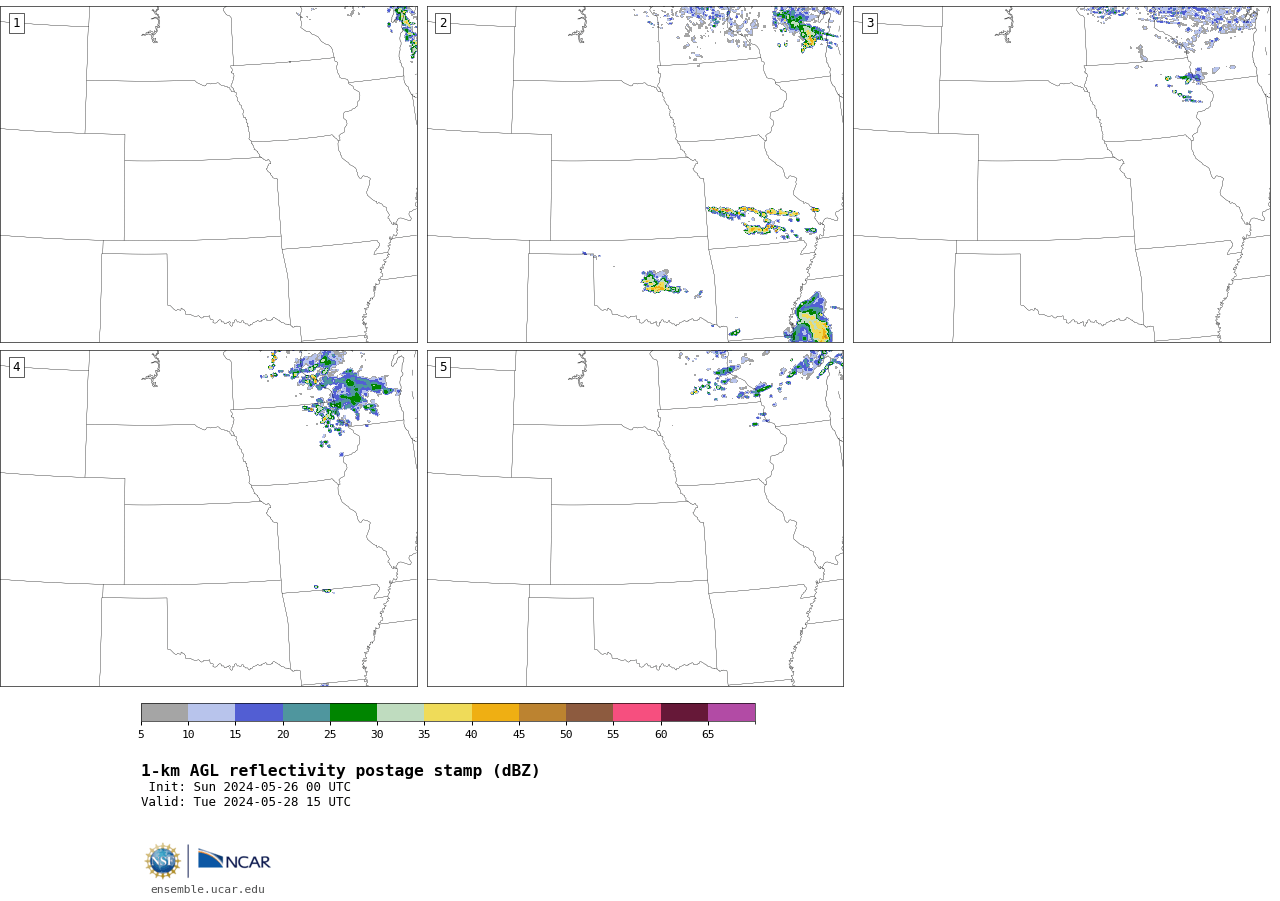The height and width of the screenshot is (901, 1280).
Task: Open postage stamp map panel 1
Action: click(x=209, y=174)
